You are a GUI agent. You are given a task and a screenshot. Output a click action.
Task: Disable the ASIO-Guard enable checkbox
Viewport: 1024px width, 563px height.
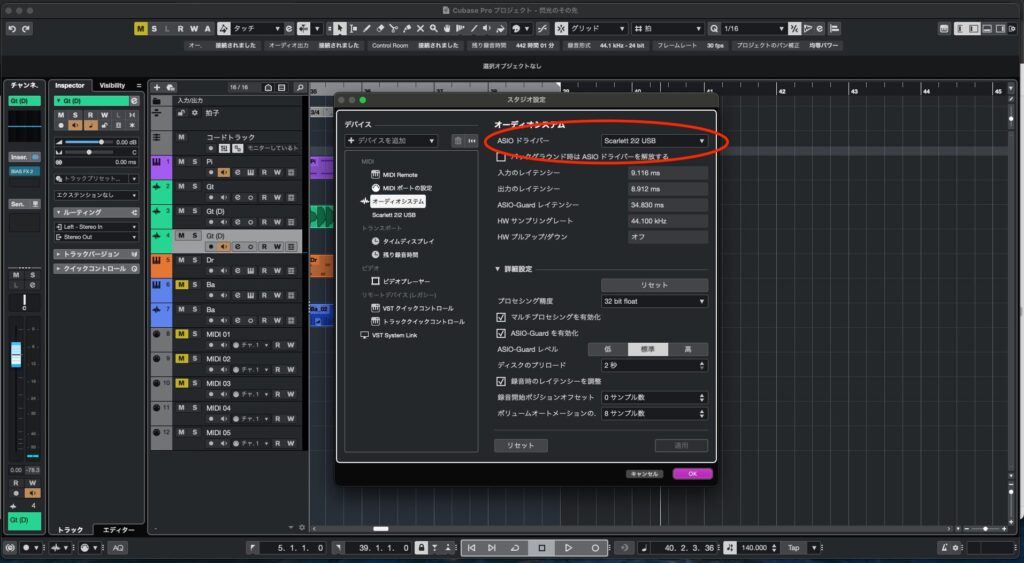(502, 333)
